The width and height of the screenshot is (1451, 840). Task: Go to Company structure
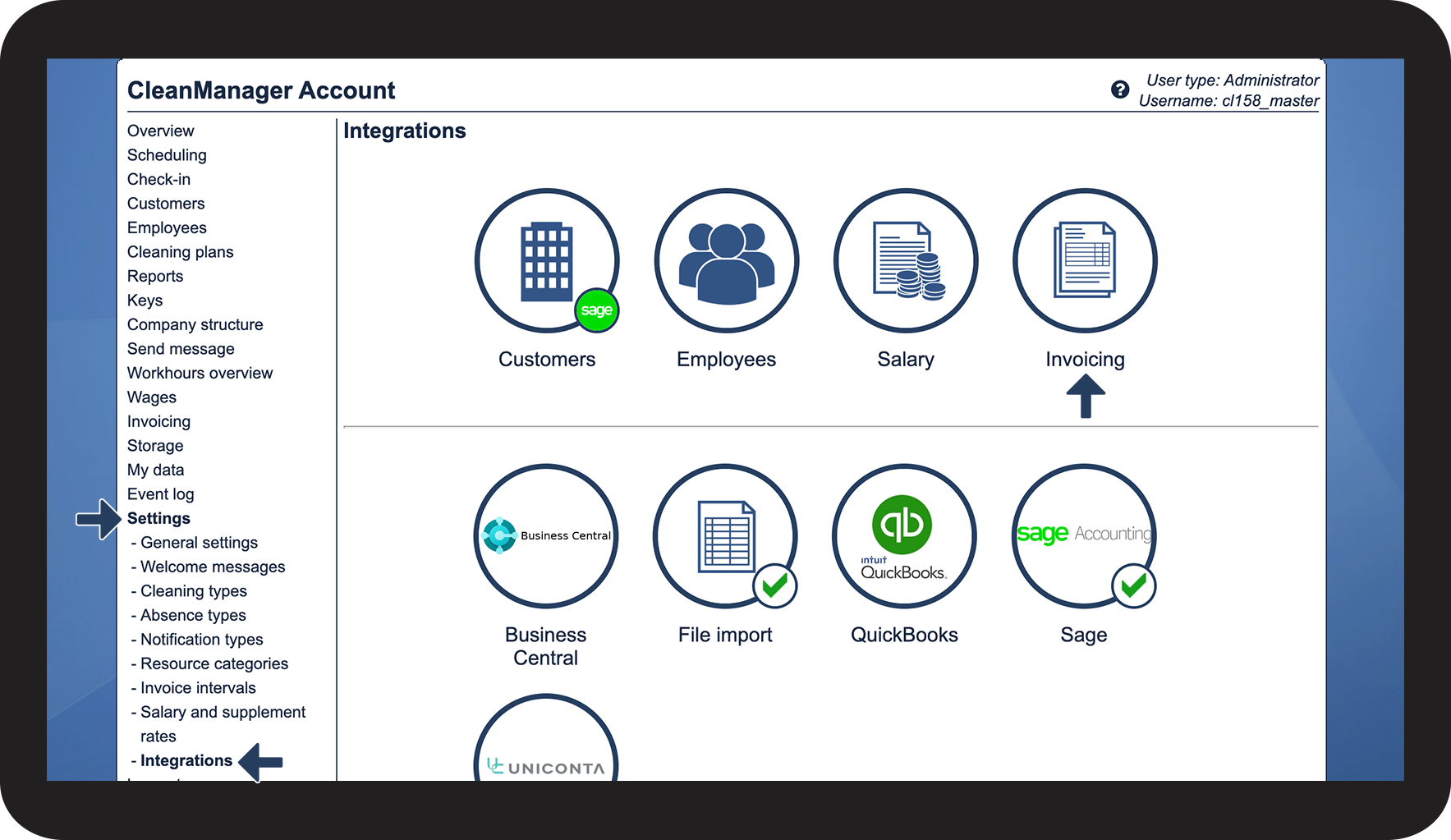(x=195, y=324)
